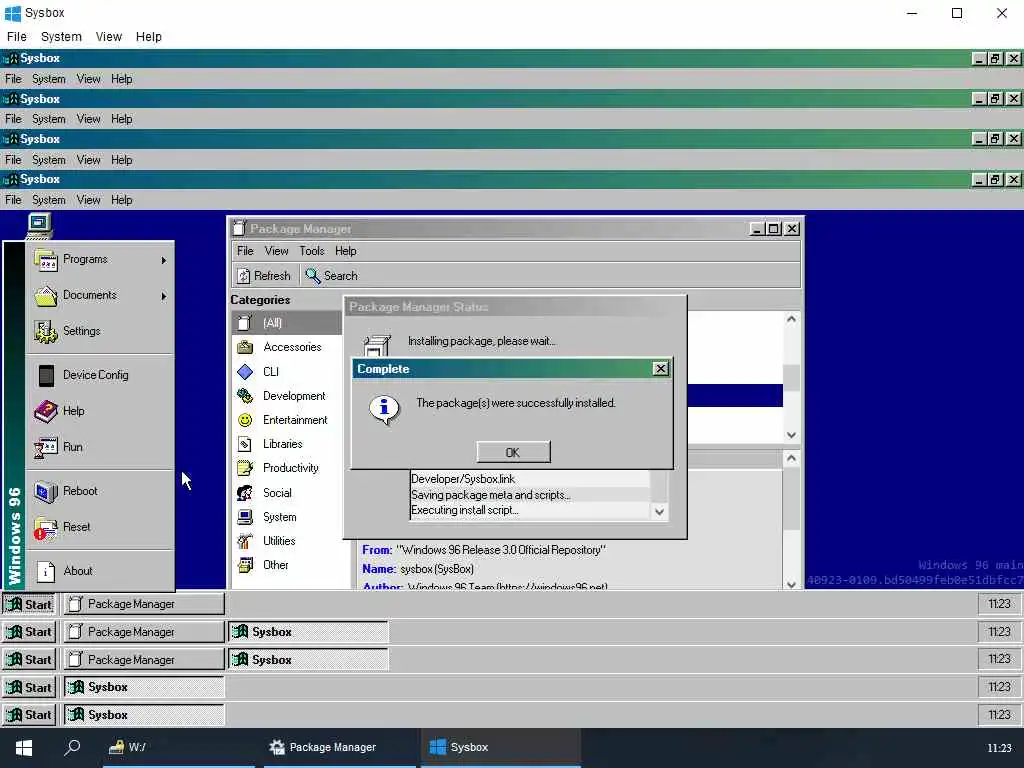This screenshot has height=768, width=1024.
Task: Click the highlighted blue row in package list
Action: tap(735, 396)
